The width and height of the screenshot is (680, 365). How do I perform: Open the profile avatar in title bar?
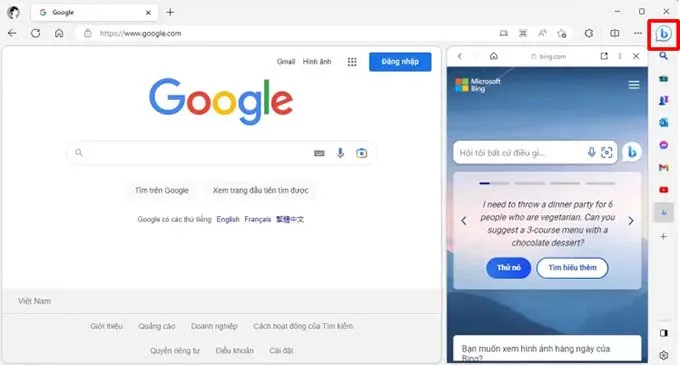[13, 13]
